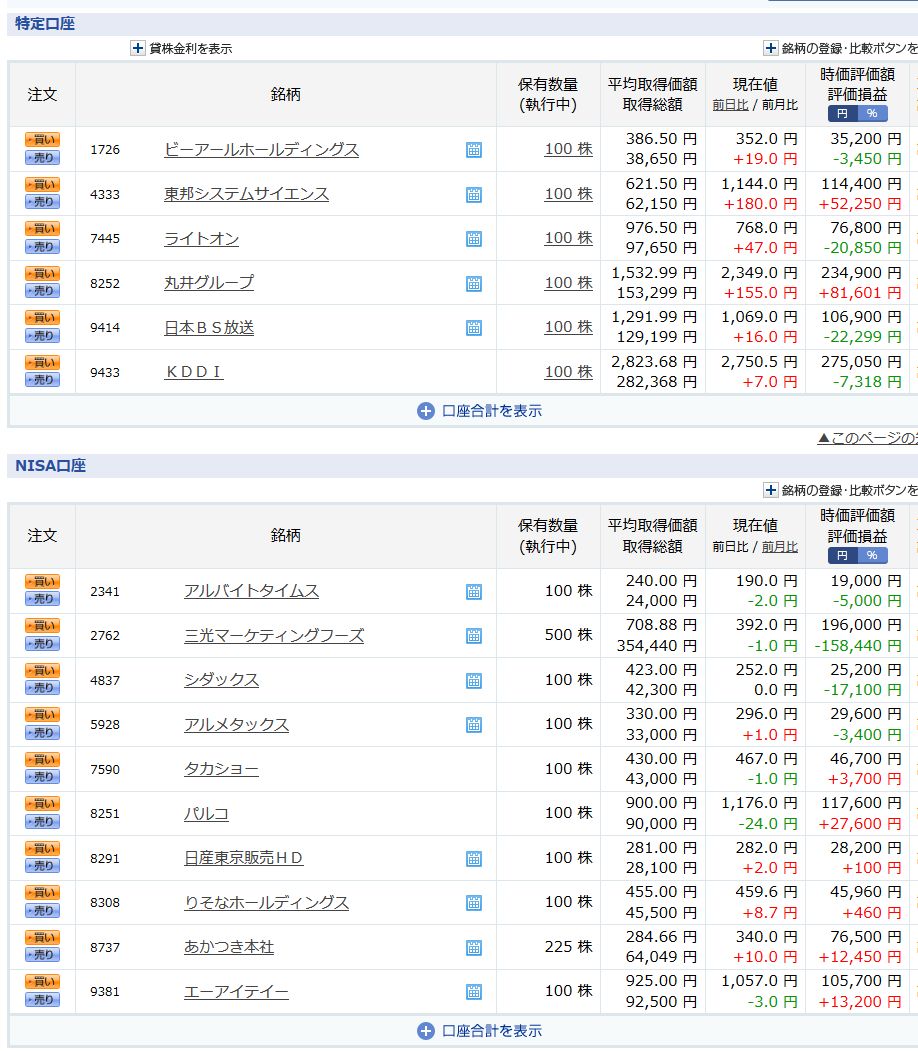Switch 特定口座 評価損益 to 円 display
The width and height of the screenshot is (918, 1051).
[842, 113]
